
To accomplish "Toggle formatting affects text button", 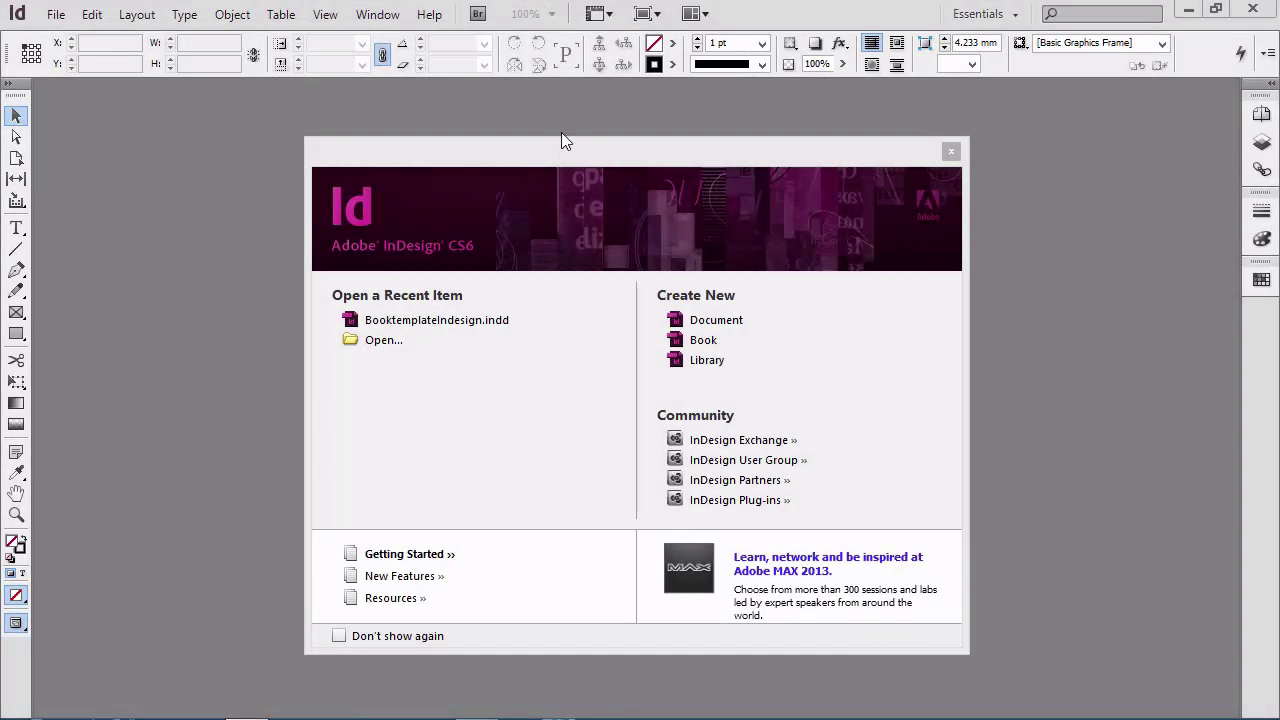I will [x=22, y=573].
